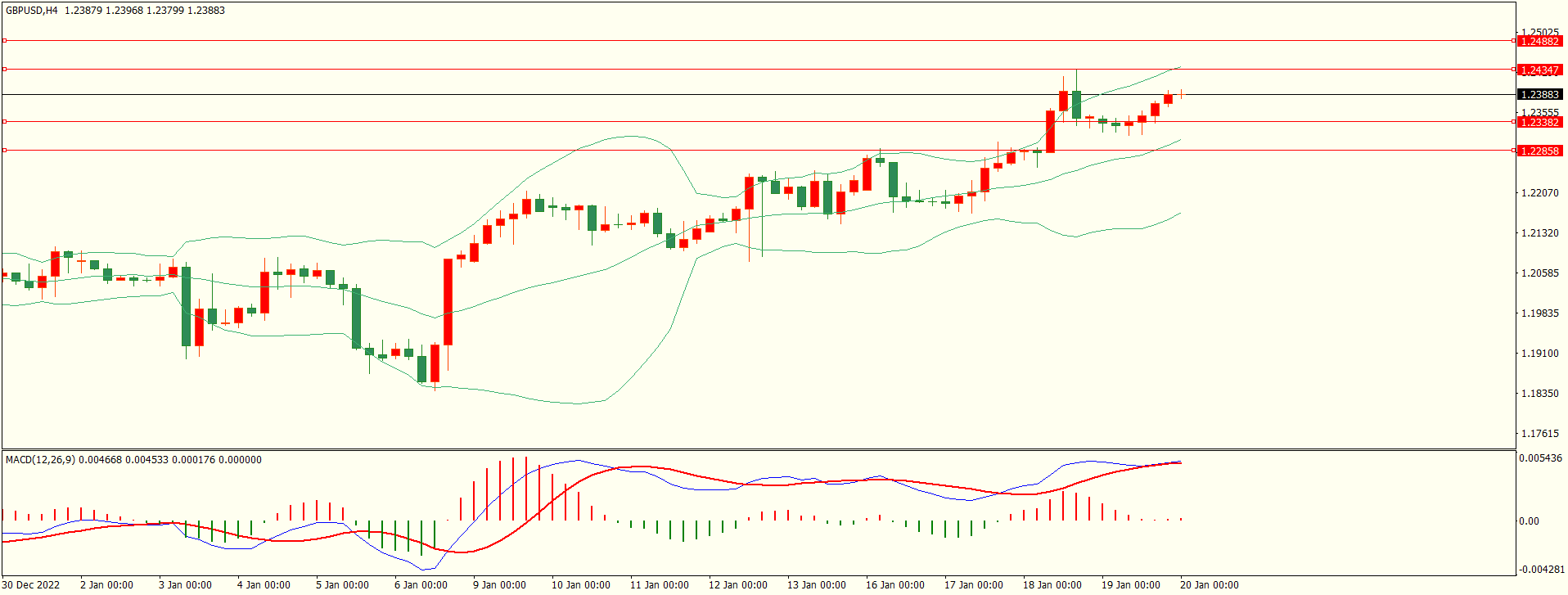This screenshot has height=595, width=1568.
Task: Click the MACD -0.004281 scale label
Action: click(x=1540, y=569)
